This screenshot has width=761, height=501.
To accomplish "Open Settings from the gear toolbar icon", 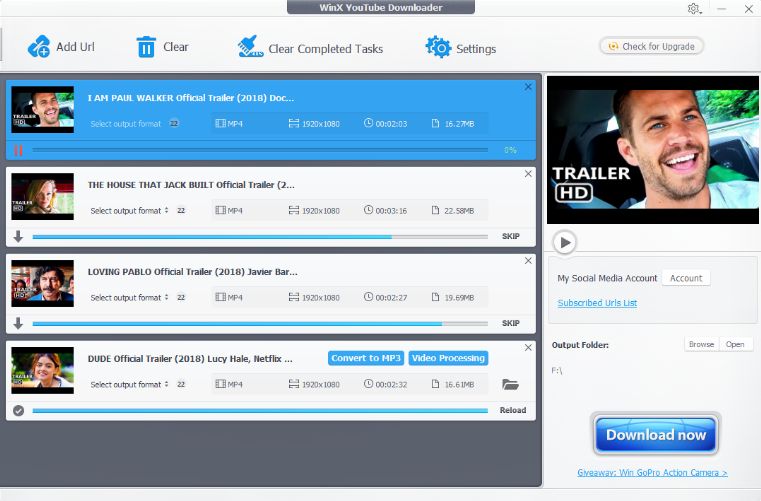I will pos(438,47).
